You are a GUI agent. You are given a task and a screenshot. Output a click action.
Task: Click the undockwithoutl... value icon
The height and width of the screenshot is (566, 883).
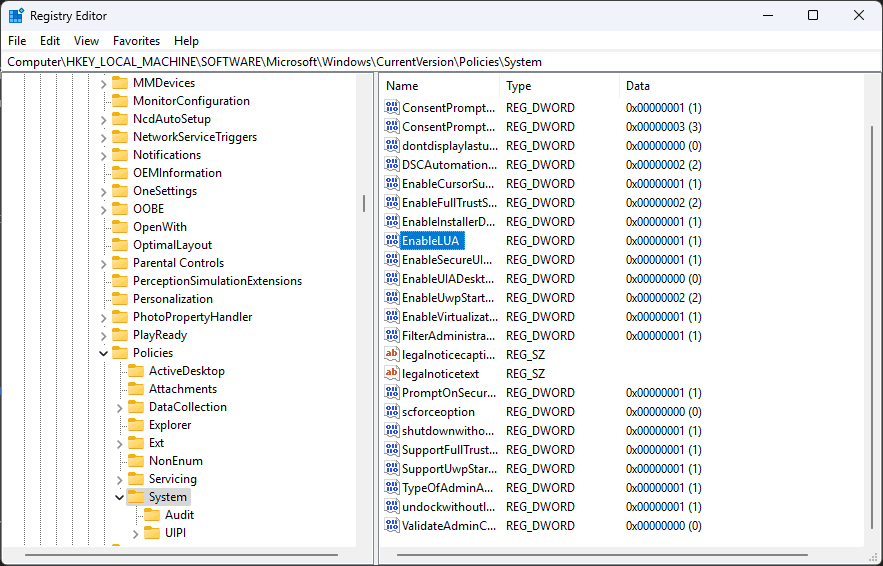[x=391, y=507]
